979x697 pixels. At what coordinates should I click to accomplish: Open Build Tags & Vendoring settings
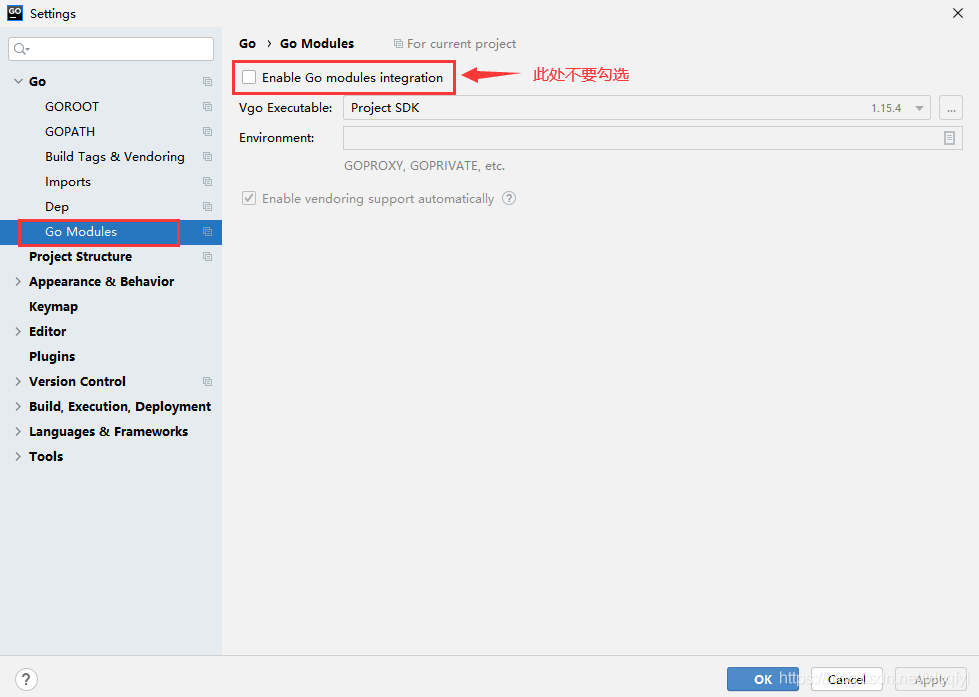(115, 157)
